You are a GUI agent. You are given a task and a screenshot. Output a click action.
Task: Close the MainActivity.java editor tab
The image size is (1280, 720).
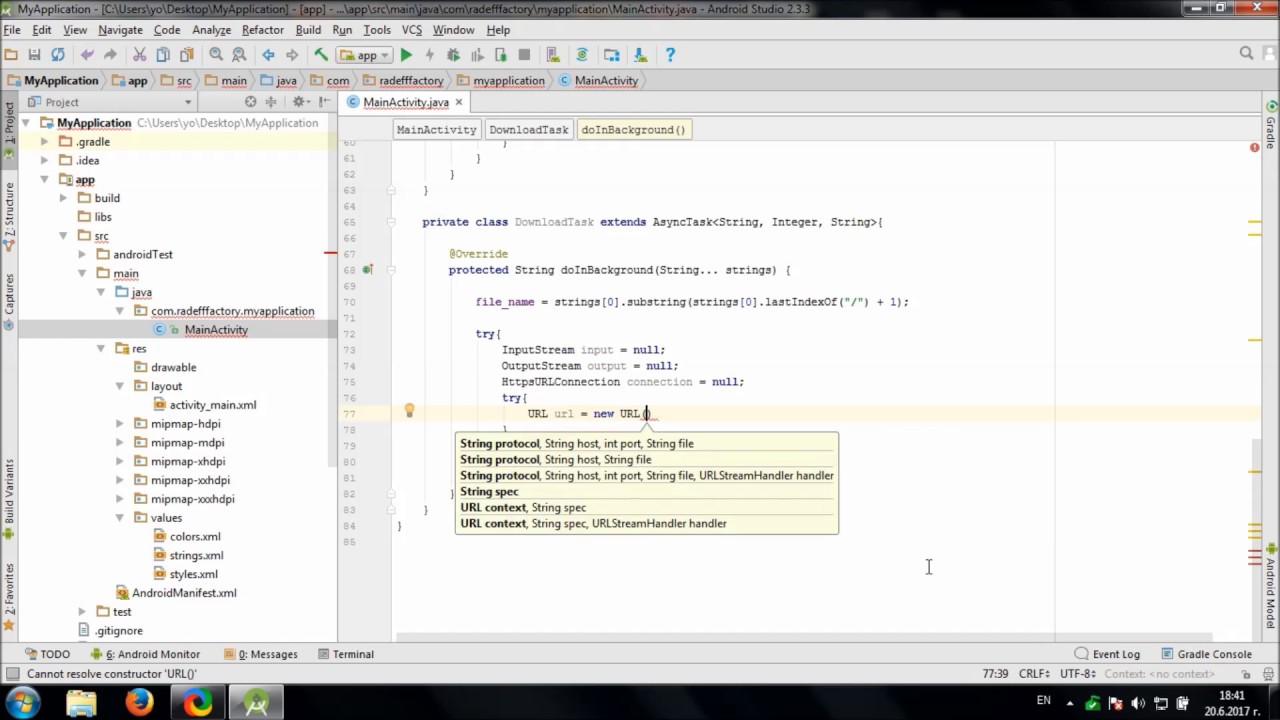[x=459, y=102]
